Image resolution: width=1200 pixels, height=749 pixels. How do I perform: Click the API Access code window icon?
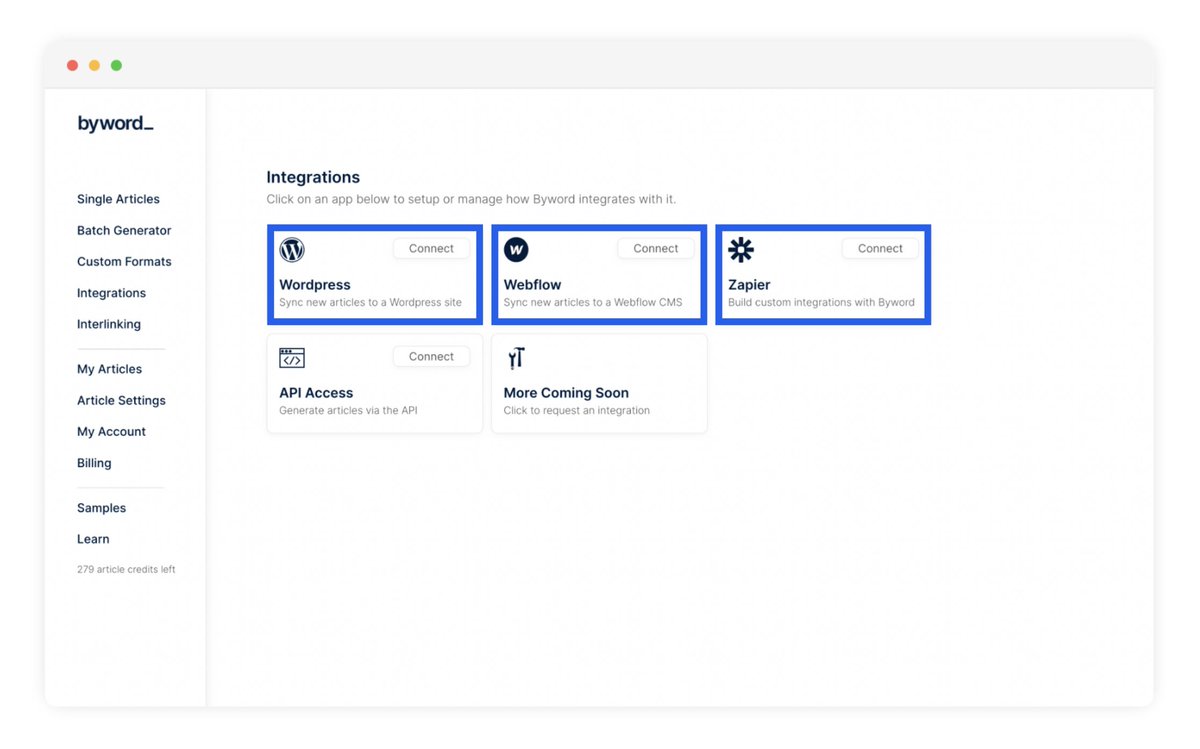tap(292, 358)
